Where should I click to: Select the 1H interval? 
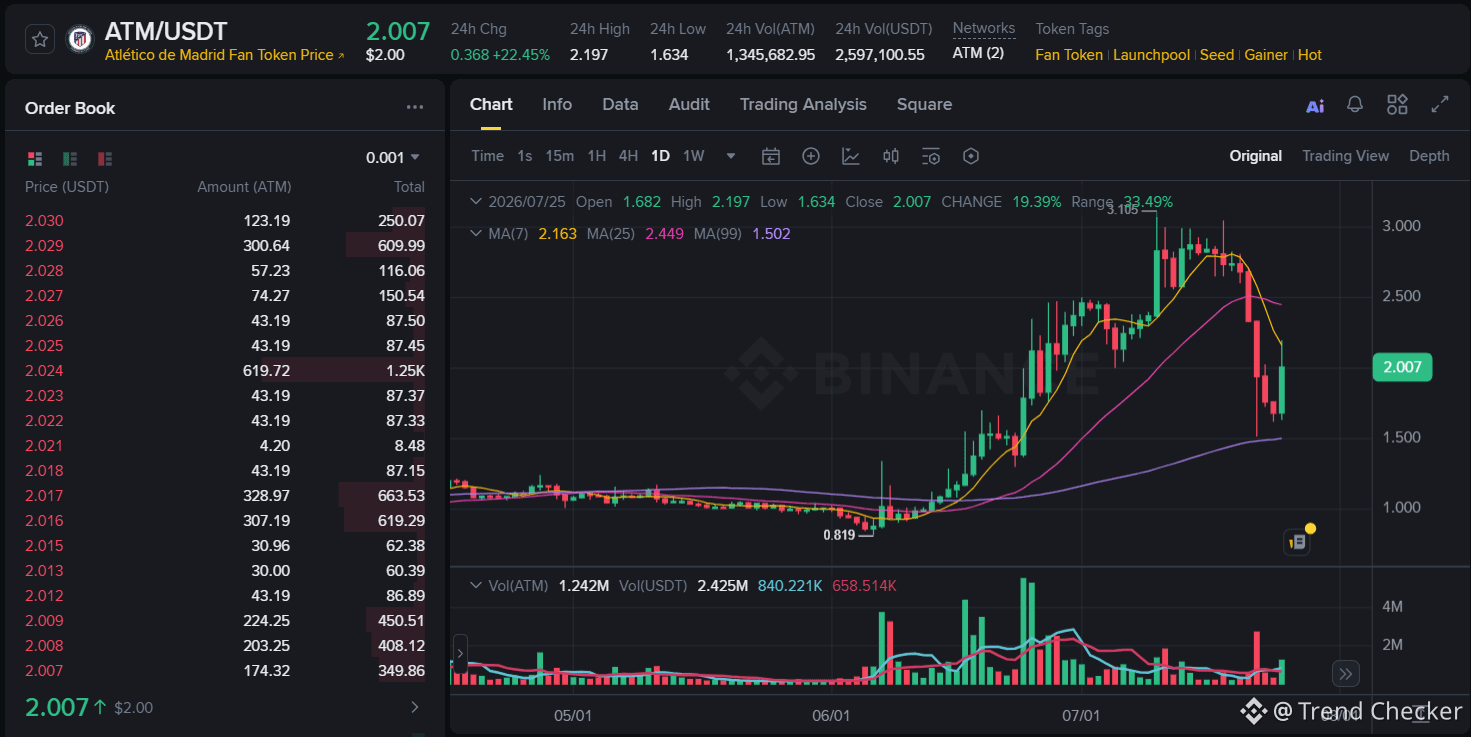(x=597, y=156)
